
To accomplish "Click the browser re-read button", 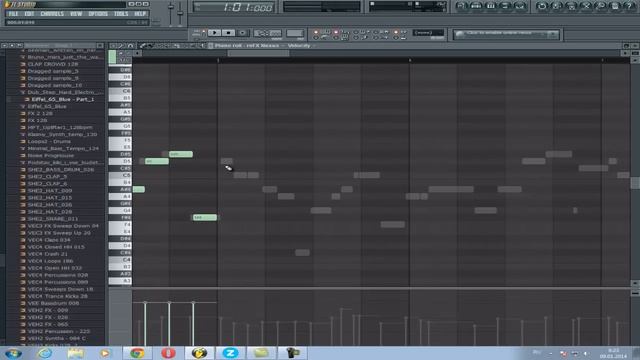I will coord(12,46).
